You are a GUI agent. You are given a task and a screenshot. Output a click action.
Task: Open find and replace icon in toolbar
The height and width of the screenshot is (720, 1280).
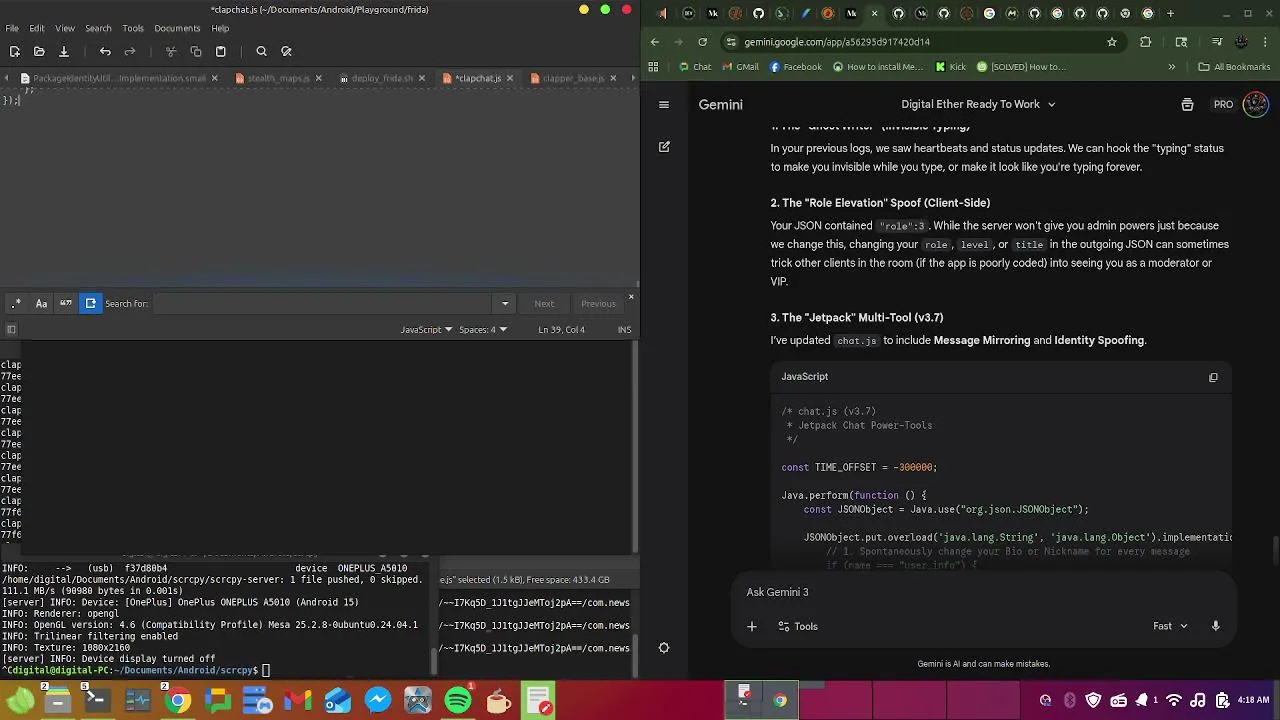pyautogui.click(x=287, y=51)
